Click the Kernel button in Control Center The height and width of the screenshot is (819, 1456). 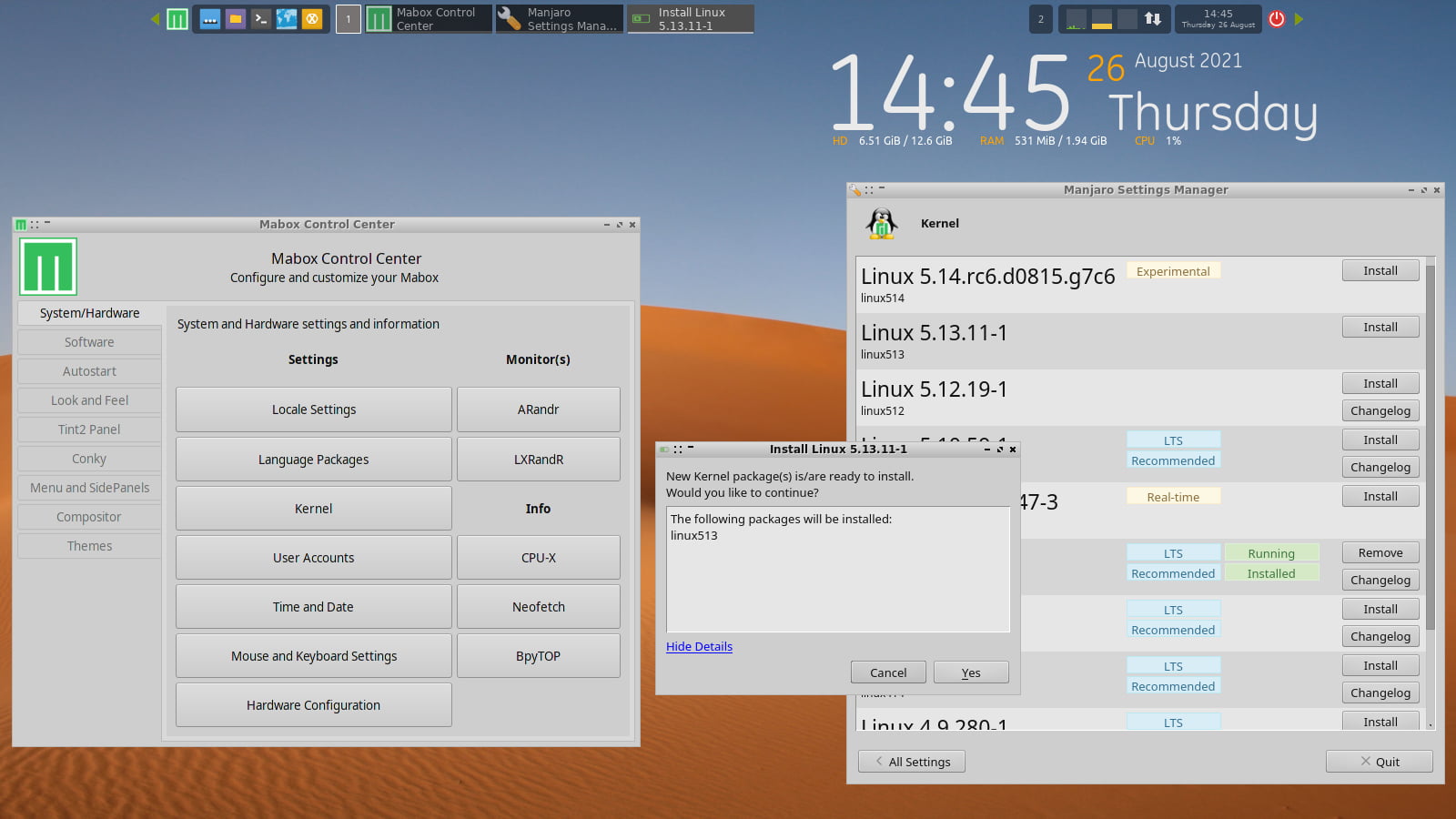(314, 509)
